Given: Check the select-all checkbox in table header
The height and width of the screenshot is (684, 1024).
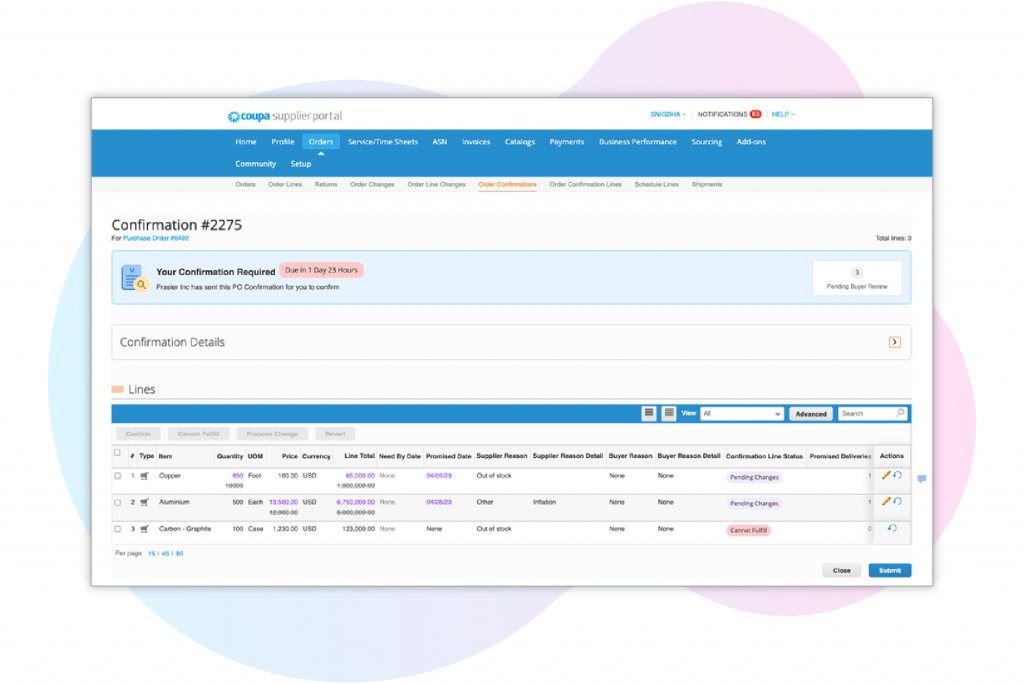Looking at the screenshot, I should tap(117, 453).
